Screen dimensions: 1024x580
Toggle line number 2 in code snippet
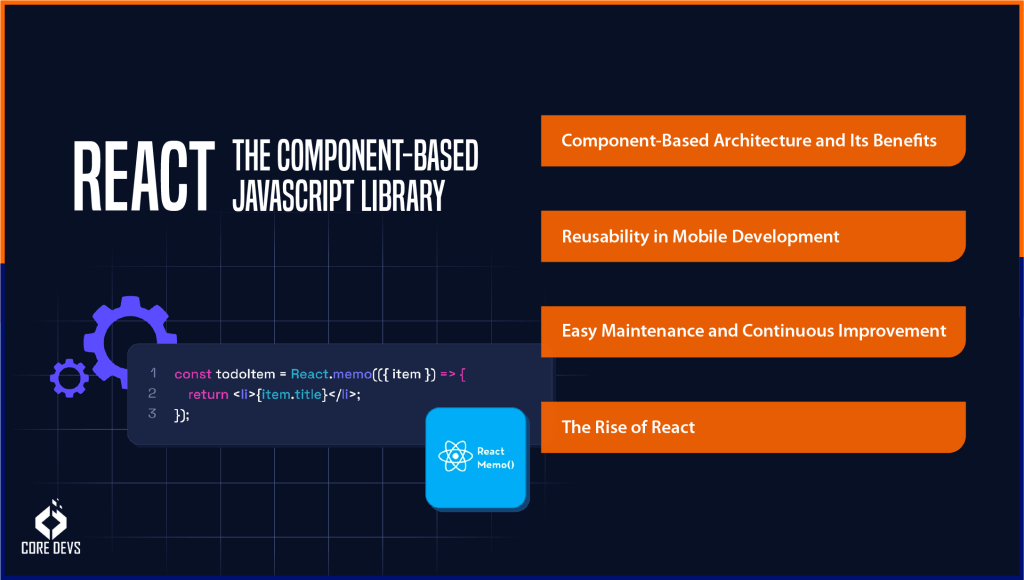point(152,394)
